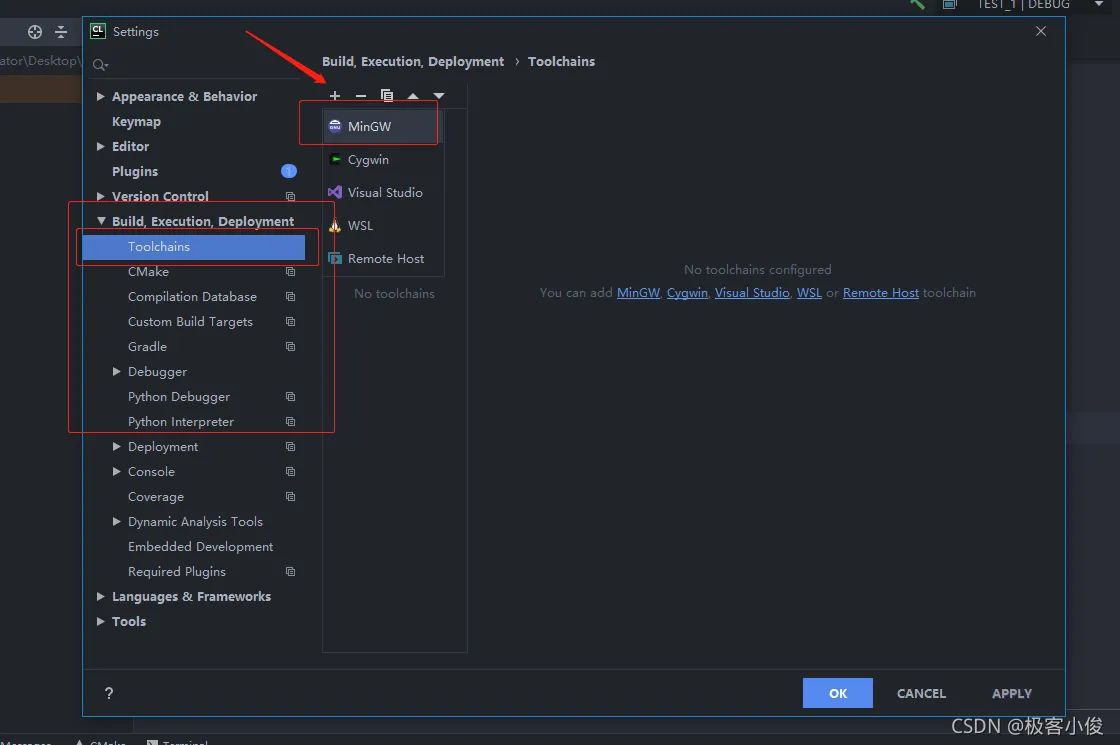Click the Remote Host hyperlink in the empty panel
Viewport: 1120px width, 745px height.
(x=881, y=293)
